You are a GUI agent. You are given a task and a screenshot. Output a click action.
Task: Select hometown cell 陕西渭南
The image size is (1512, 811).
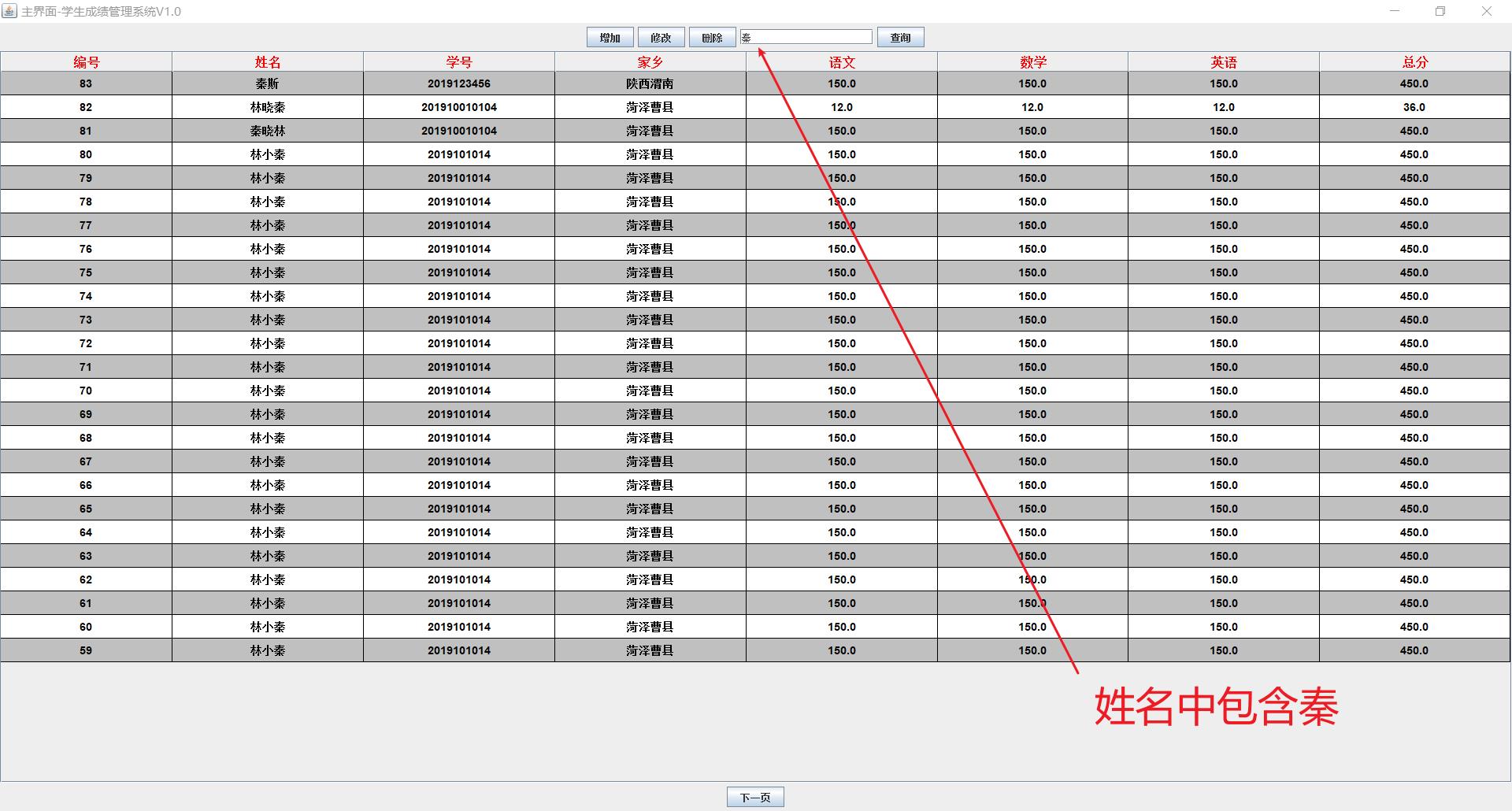650,83
